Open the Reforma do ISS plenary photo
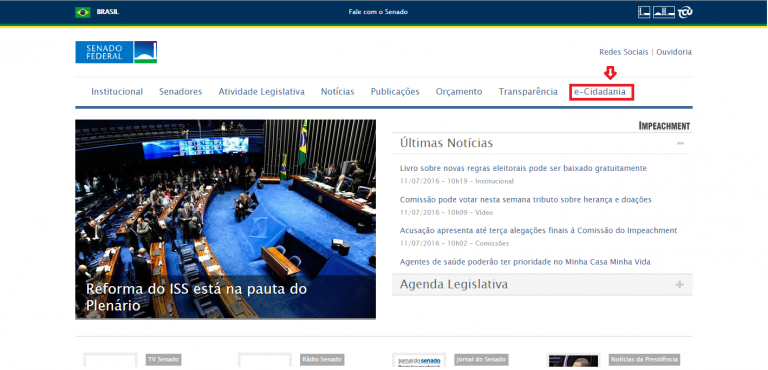The width and height of the screenshot is (768, 370). click(x=225, y=219)
